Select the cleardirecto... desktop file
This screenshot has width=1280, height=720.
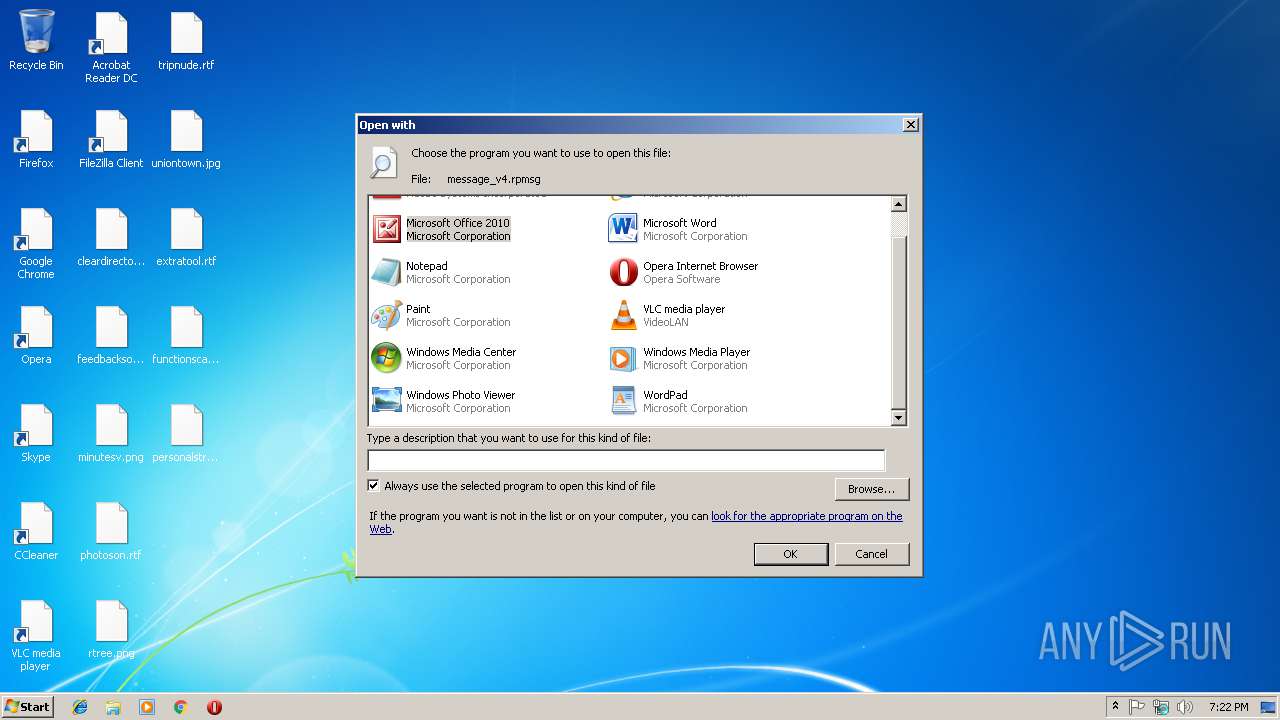click(x=111, y=237)
